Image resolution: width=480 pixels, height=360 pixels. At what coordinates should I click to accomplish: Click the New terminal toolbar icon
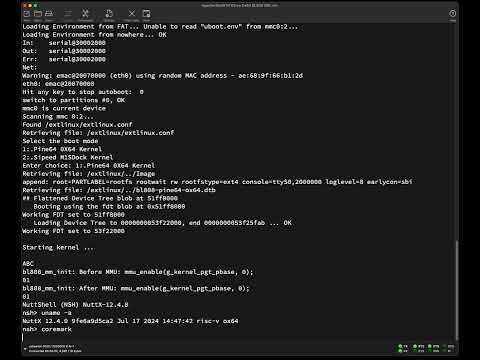coord(27,14)
